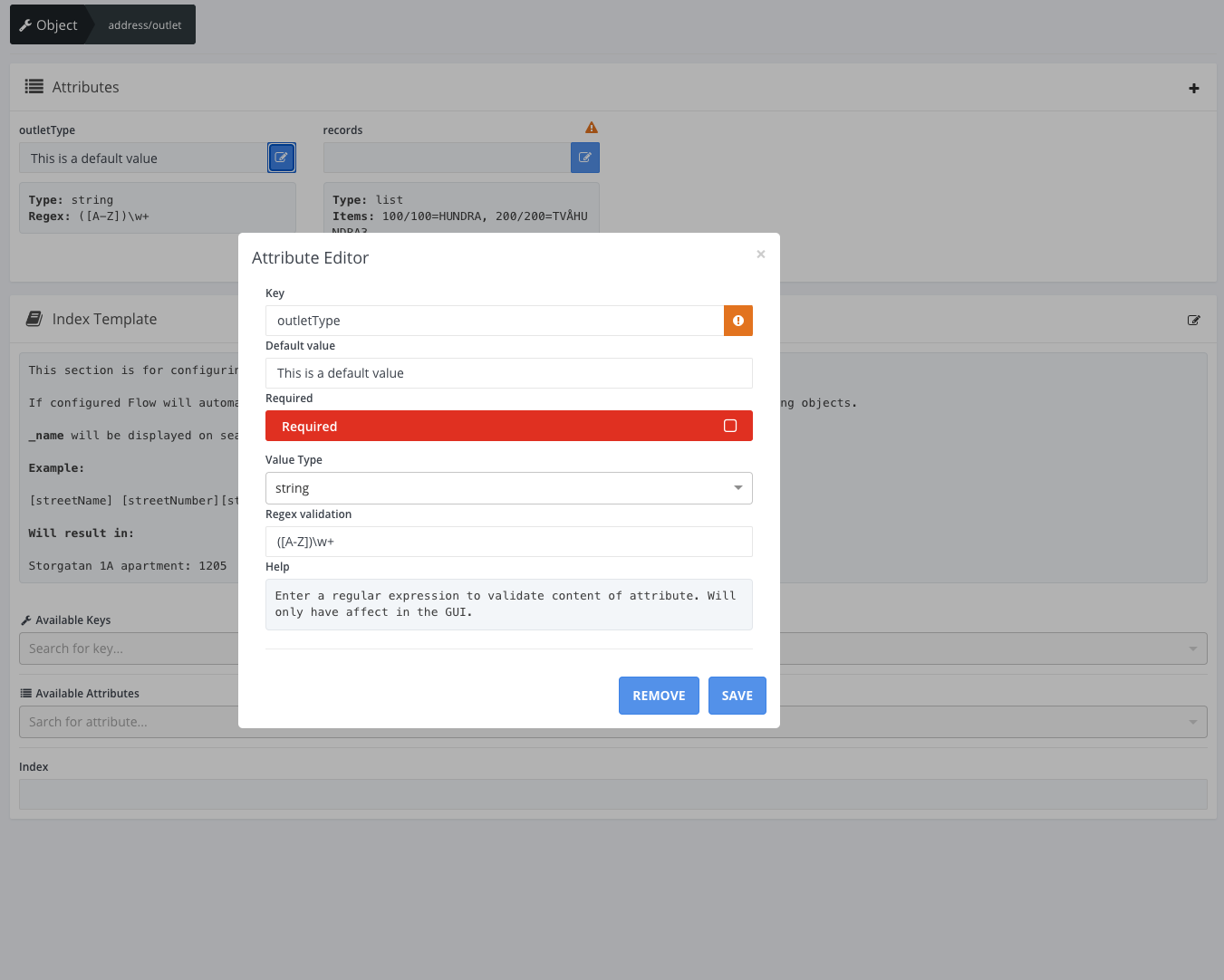
Task: Add a new attribute with plus icon
Action: pos(1194,88)
